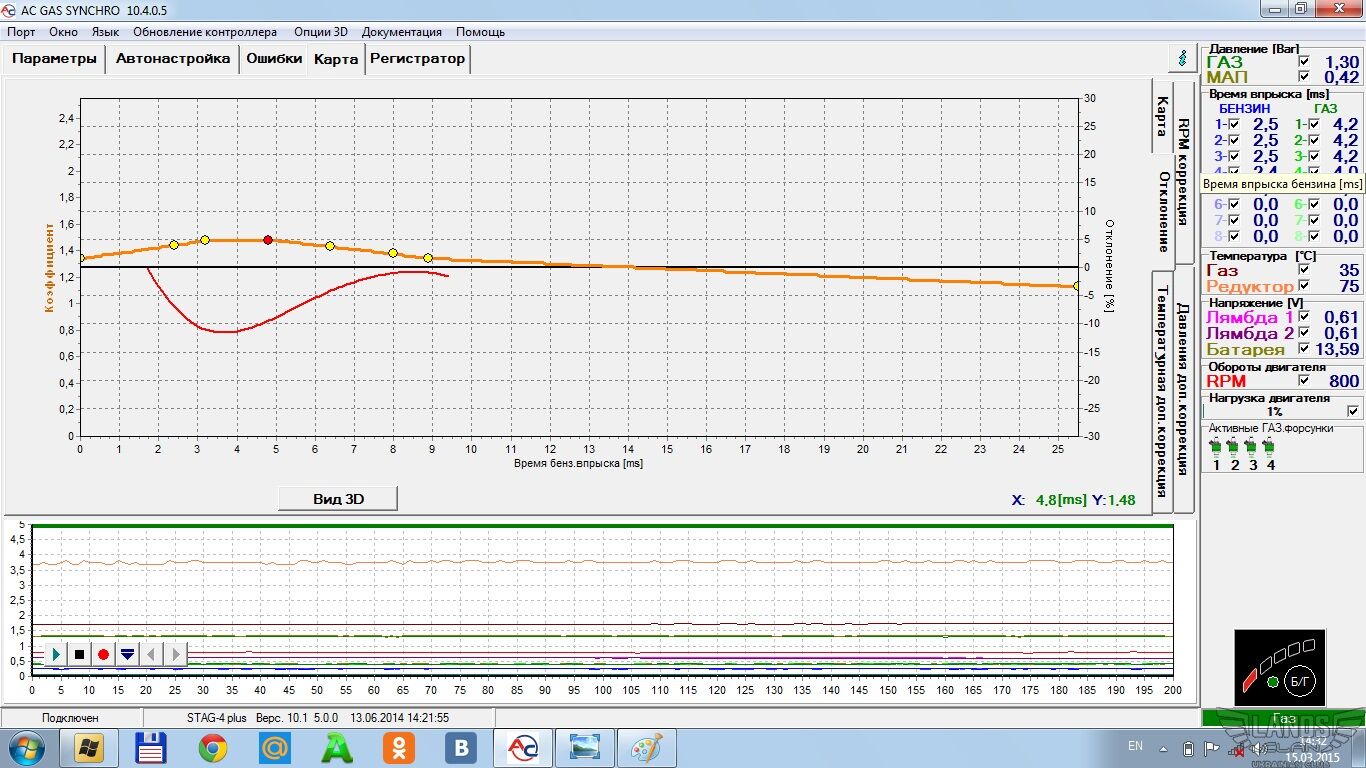Viewport: 1366px width, 768px height.
Task: Select the Температурная доп. коррекция side tab
Action: (1162, 392)
